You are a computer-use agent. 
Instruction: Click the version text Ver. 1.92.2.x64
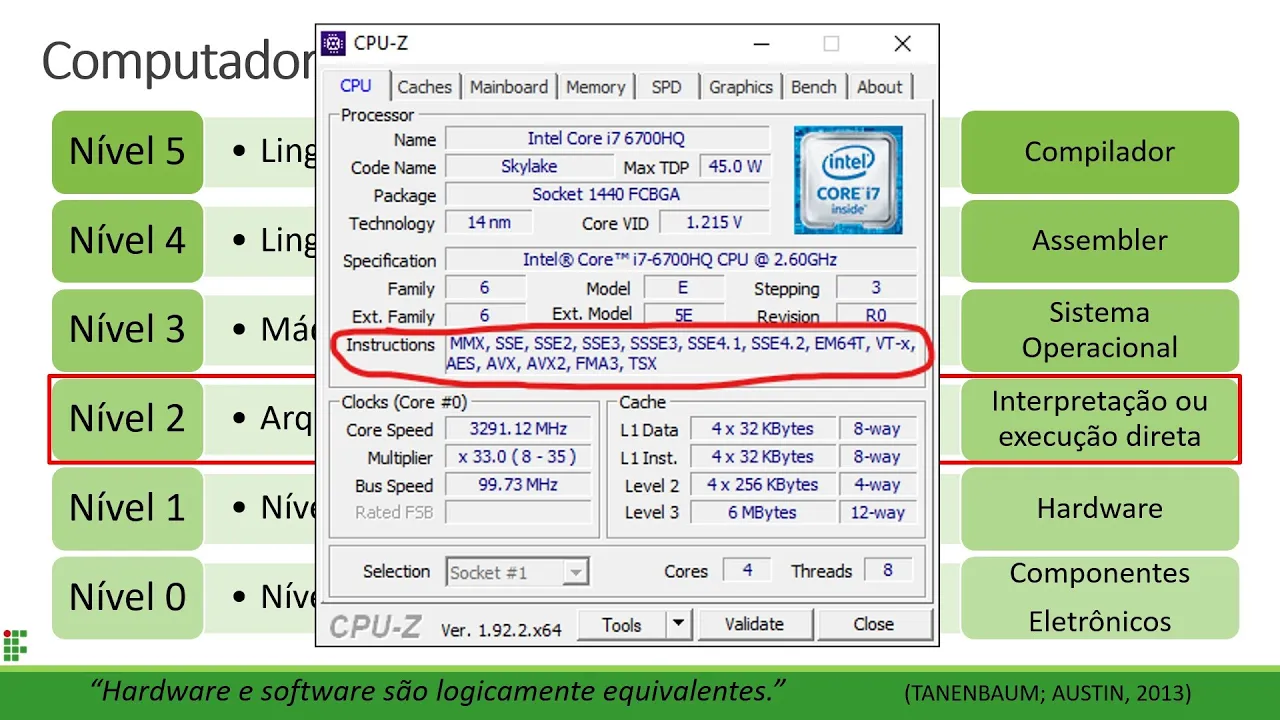coord(501,630)
